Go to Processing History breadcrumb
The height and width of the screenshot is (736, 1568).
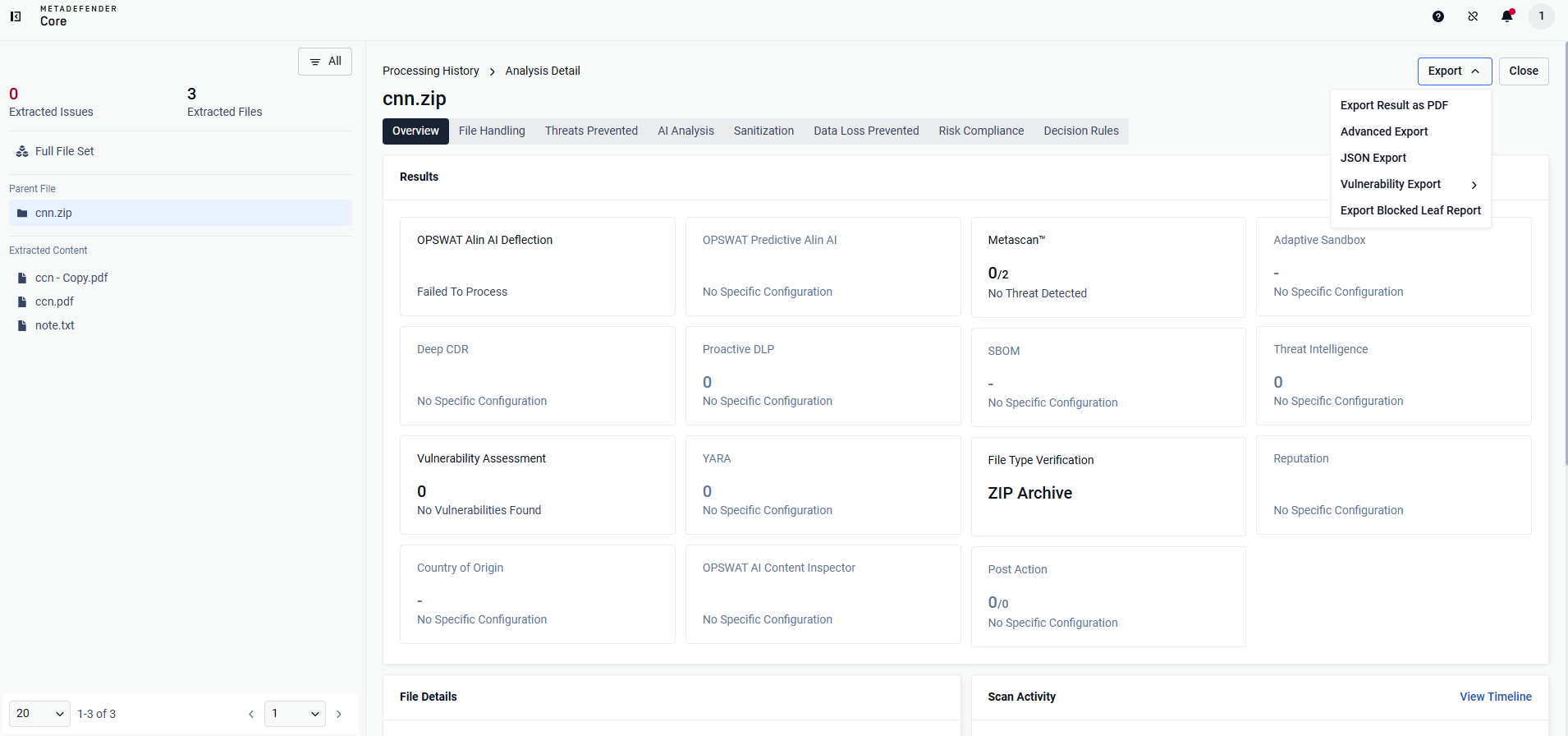(x=431, y=71)
